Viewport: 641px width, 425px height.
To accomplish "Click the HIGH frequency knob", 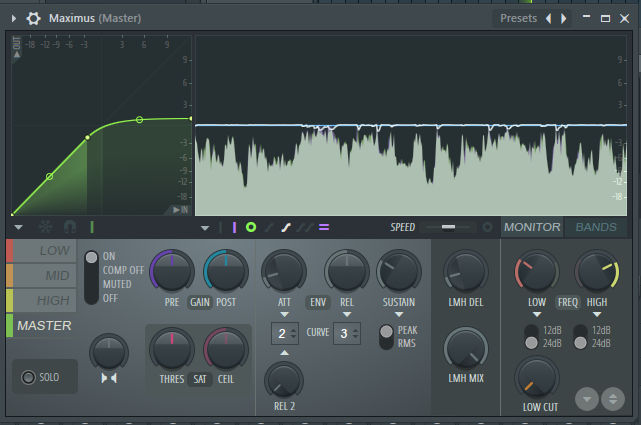I will pyautogui.click(x=597, y=272).
